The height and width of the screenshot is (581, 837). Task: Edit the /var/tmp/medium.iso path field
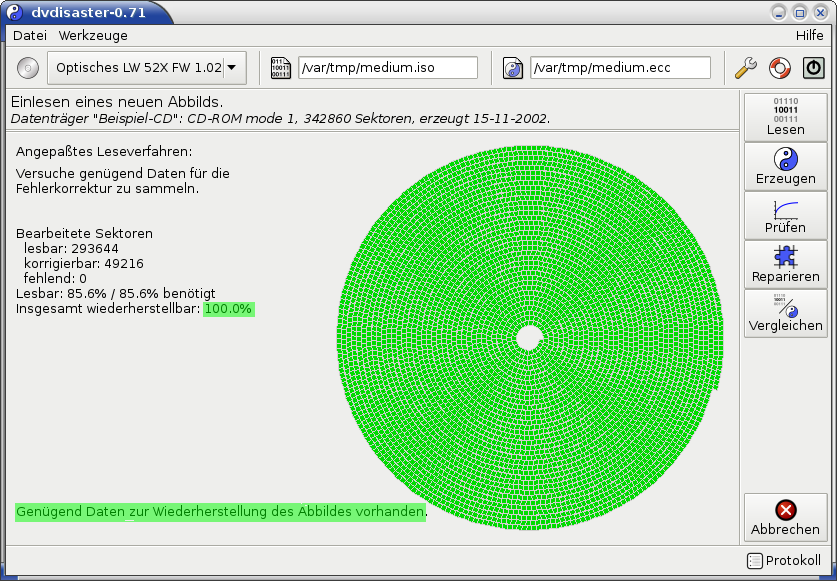pos(388,68)
